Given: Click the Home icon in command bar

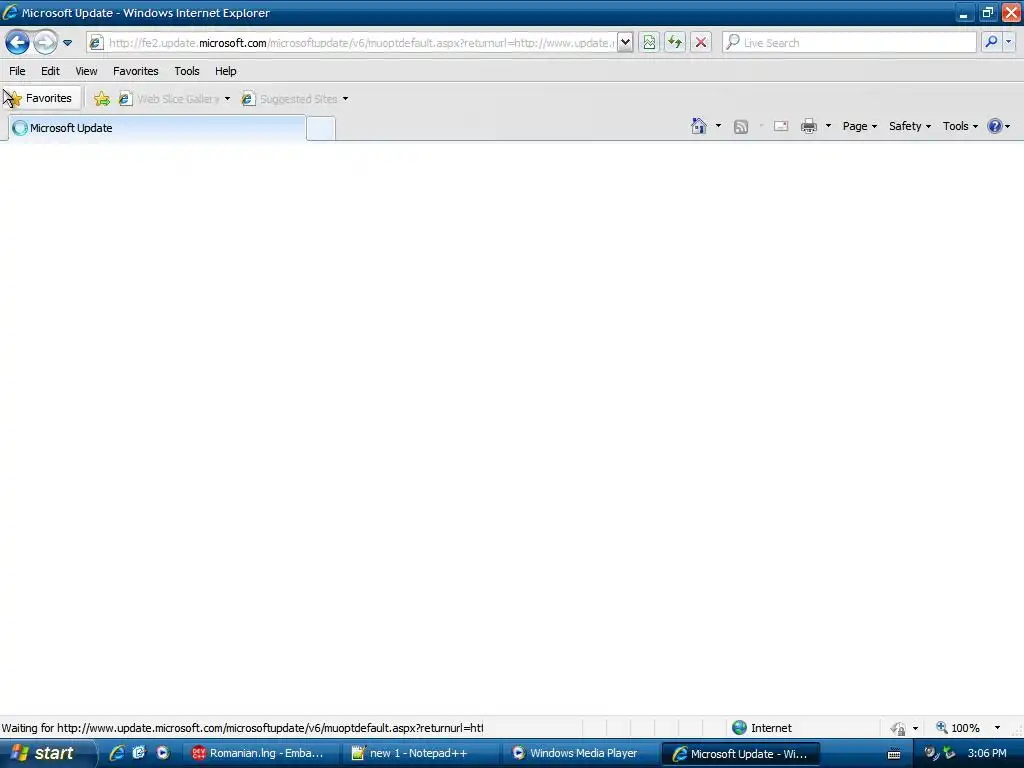Looking at the screenshot, I should (x=699, y=126).
